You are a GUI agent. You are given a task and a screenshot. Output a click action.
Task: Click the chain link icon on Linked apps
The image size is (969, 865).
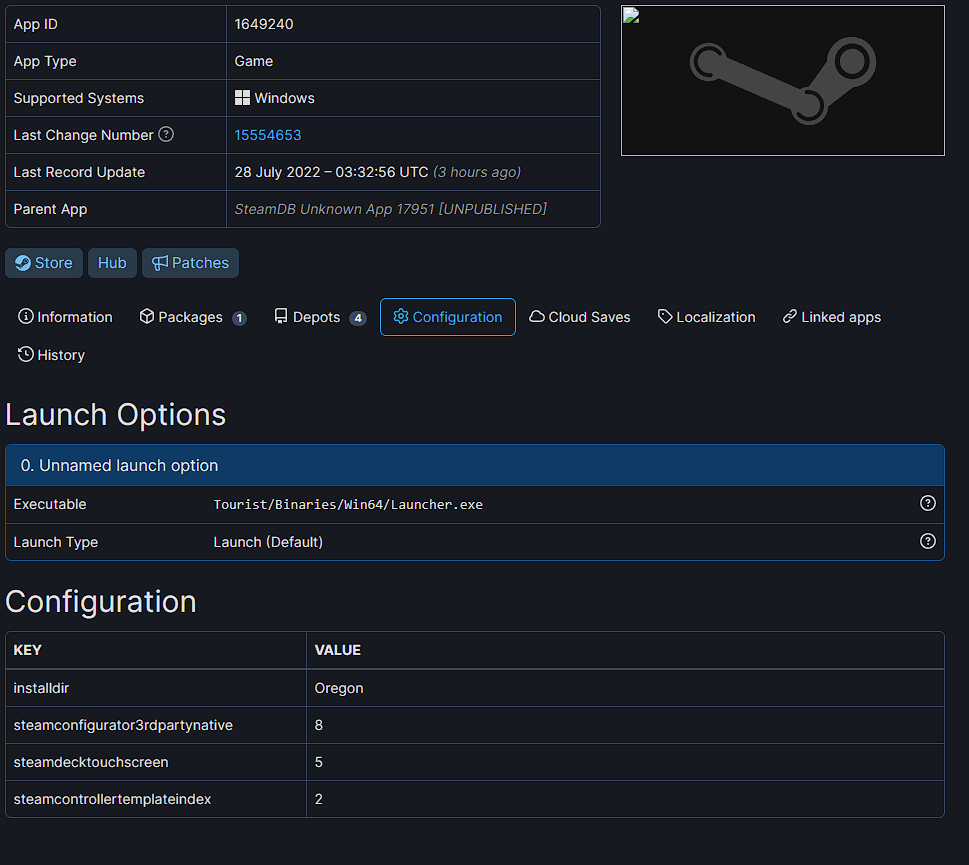coord(790,316)
